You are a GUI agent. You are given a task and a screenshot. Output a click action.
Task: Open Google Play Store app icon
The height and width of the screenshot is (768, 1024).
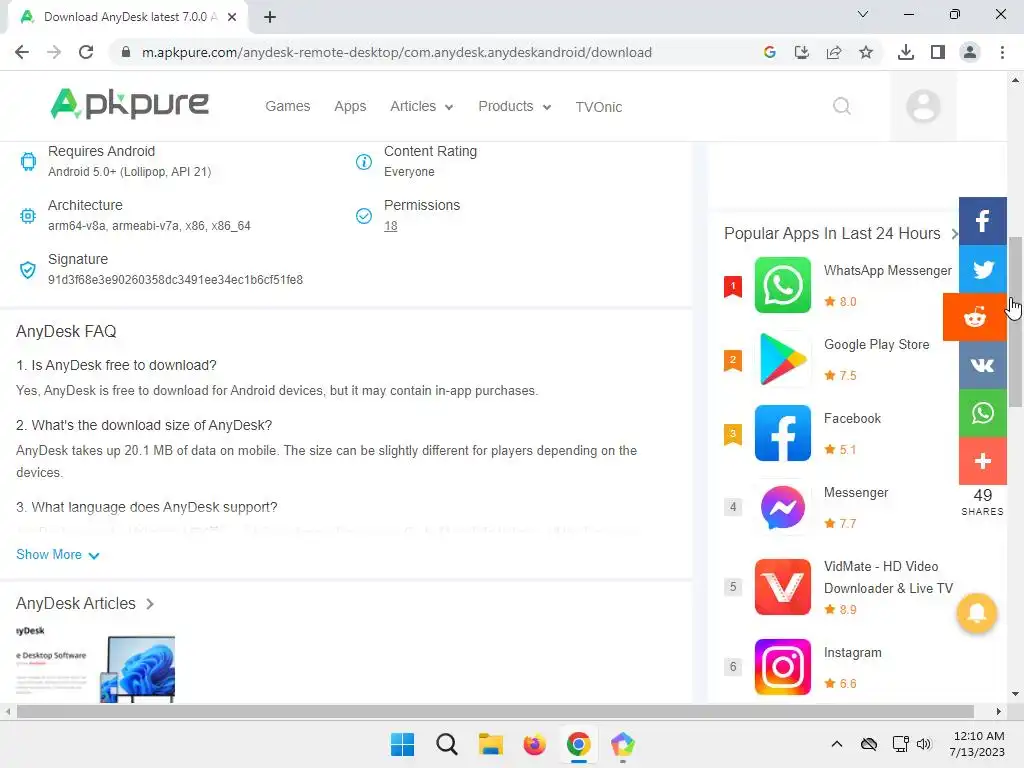coord(782,359)
